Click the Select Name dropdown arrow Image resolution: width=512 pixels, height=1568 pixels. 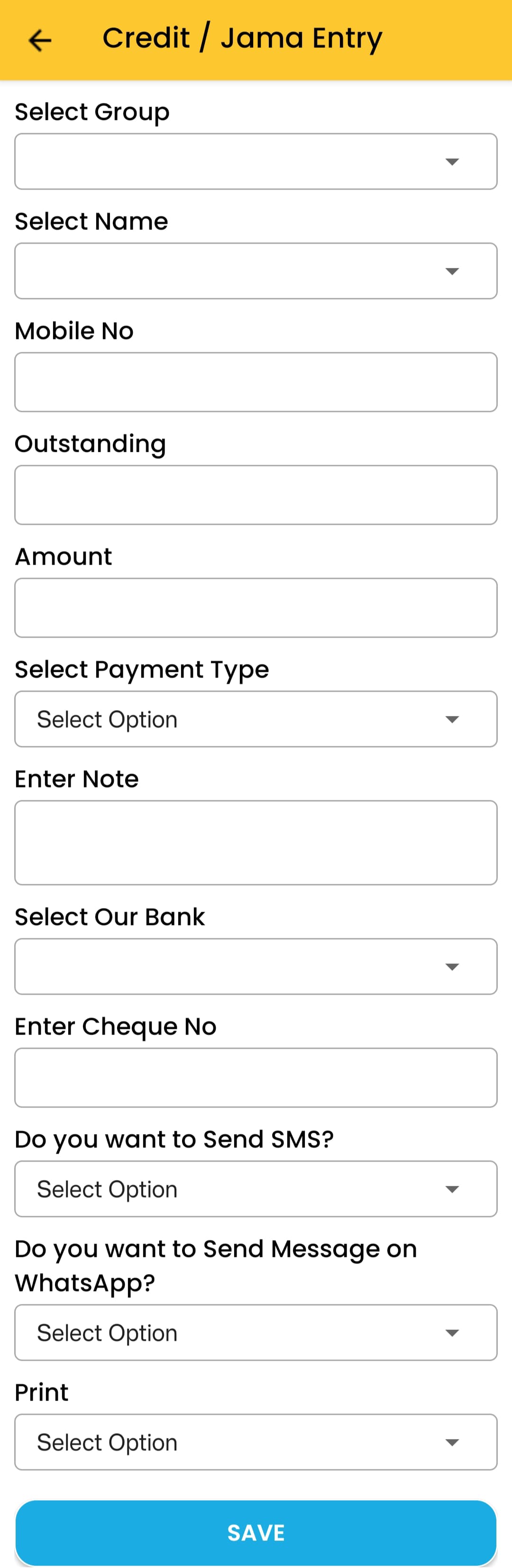(x=452, y=272)
